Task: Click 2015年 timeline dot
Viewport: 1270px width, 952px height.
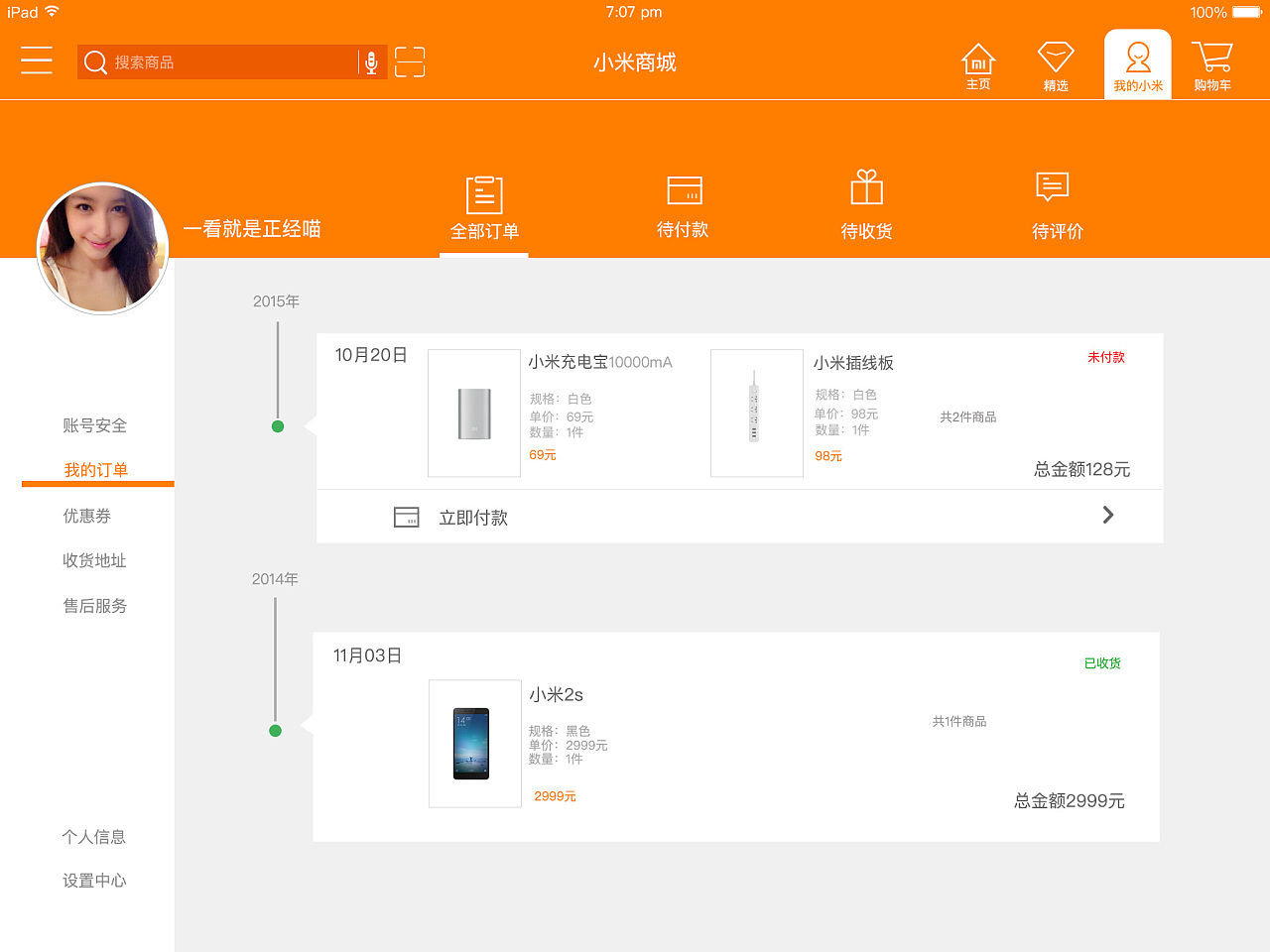Action: tap(278, 426)
